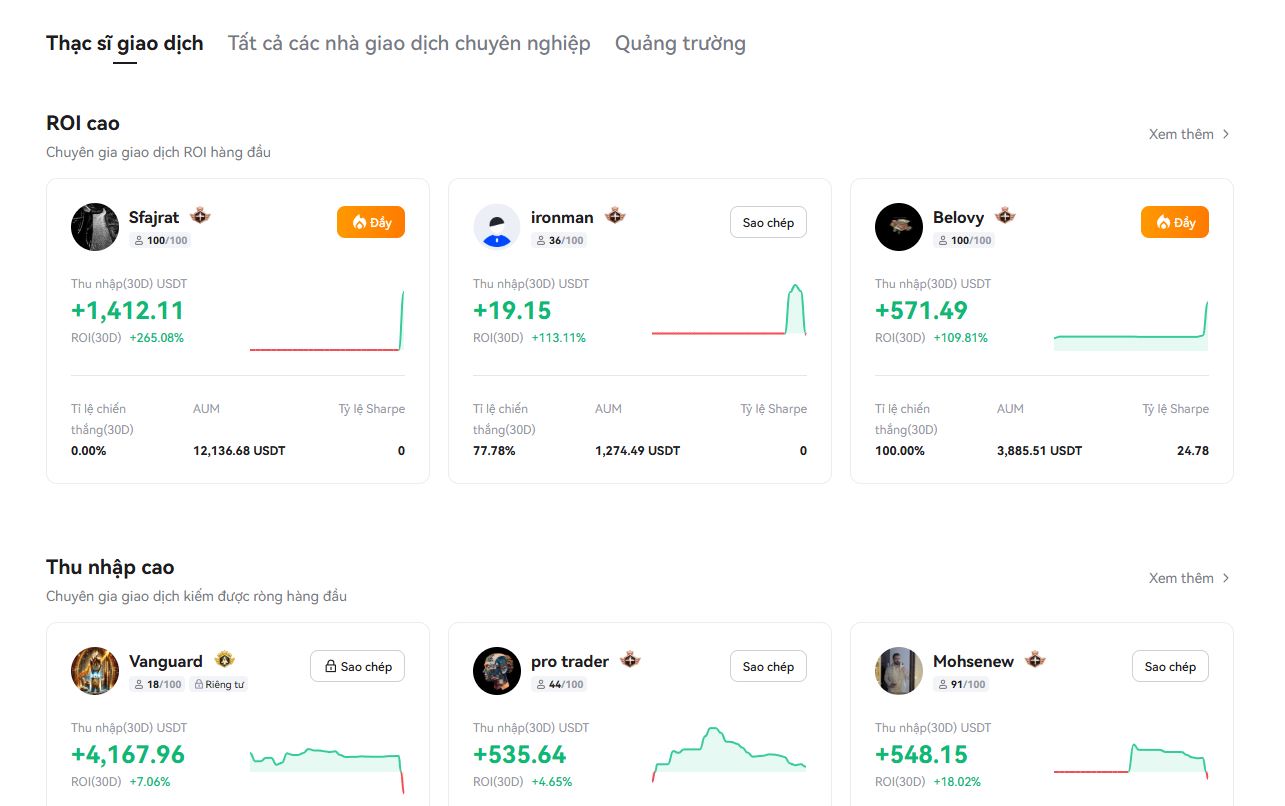Click the win rate value 77.78%

(x=494, y=451)
